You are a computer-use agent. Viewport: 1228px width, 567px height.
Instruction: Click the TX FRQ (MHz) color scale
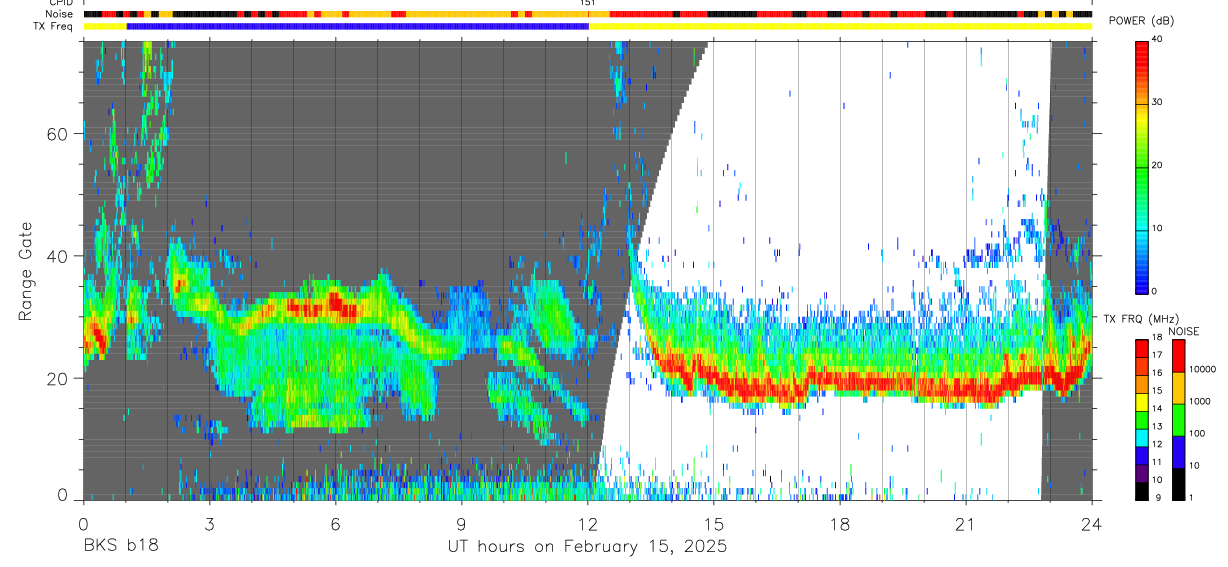(1141, 420)
